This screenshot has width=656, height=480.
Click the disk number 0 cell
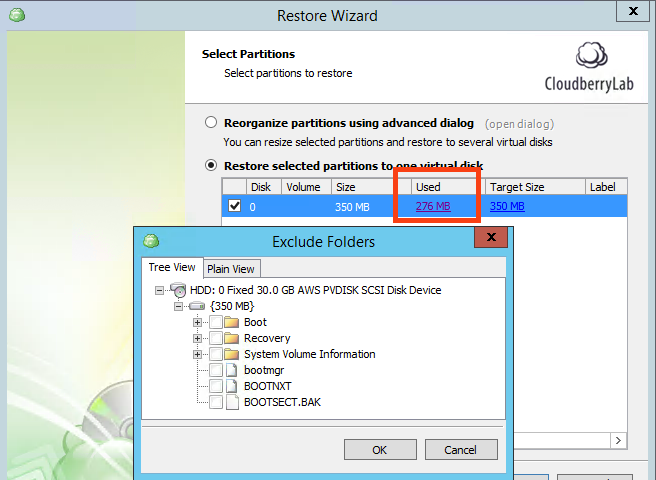pyautogui.click(x=252, y=207)
